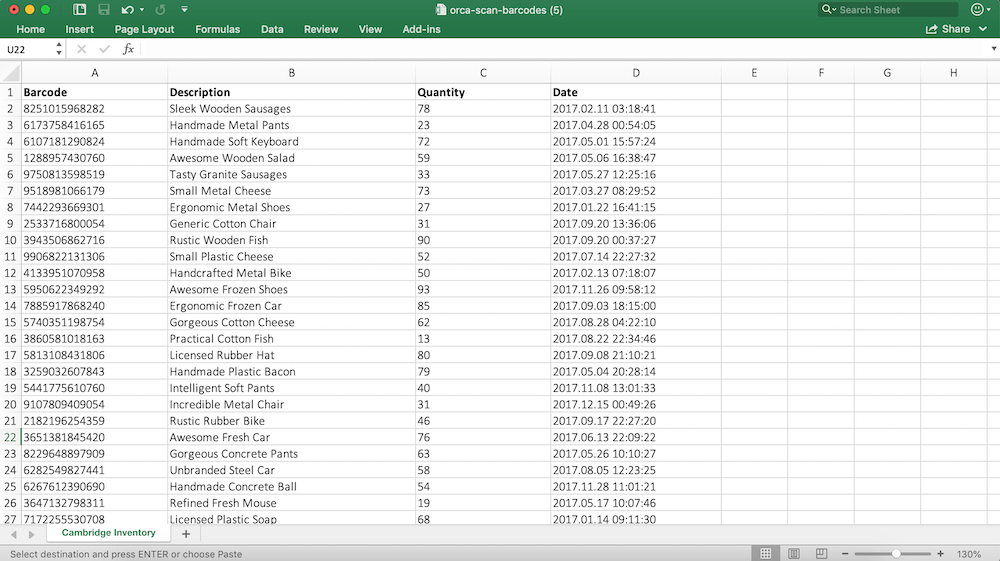Image resolution: width=1000 pixels, height=561 pixels.
Task: Click the Insert Function fx icon
Action: (128, 49)
